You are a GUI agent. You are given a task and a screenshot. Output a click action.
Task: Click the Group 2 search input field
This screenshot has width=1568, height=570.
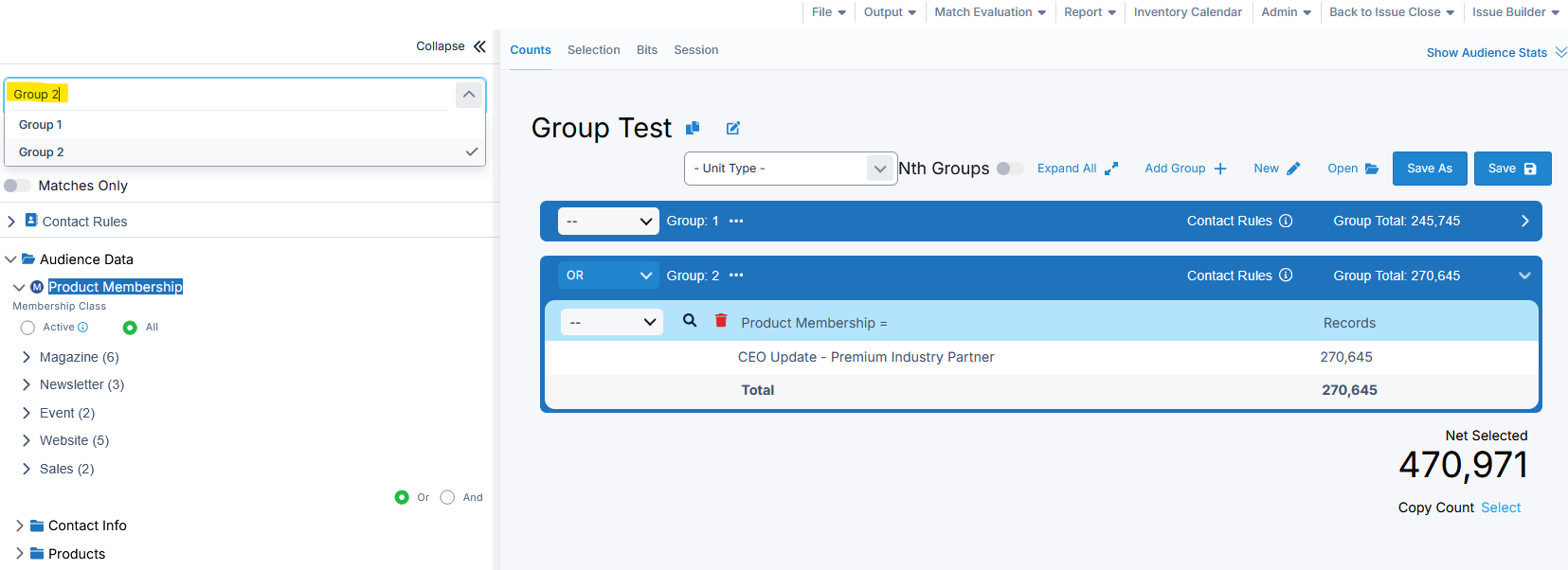(x=227, y=94)
